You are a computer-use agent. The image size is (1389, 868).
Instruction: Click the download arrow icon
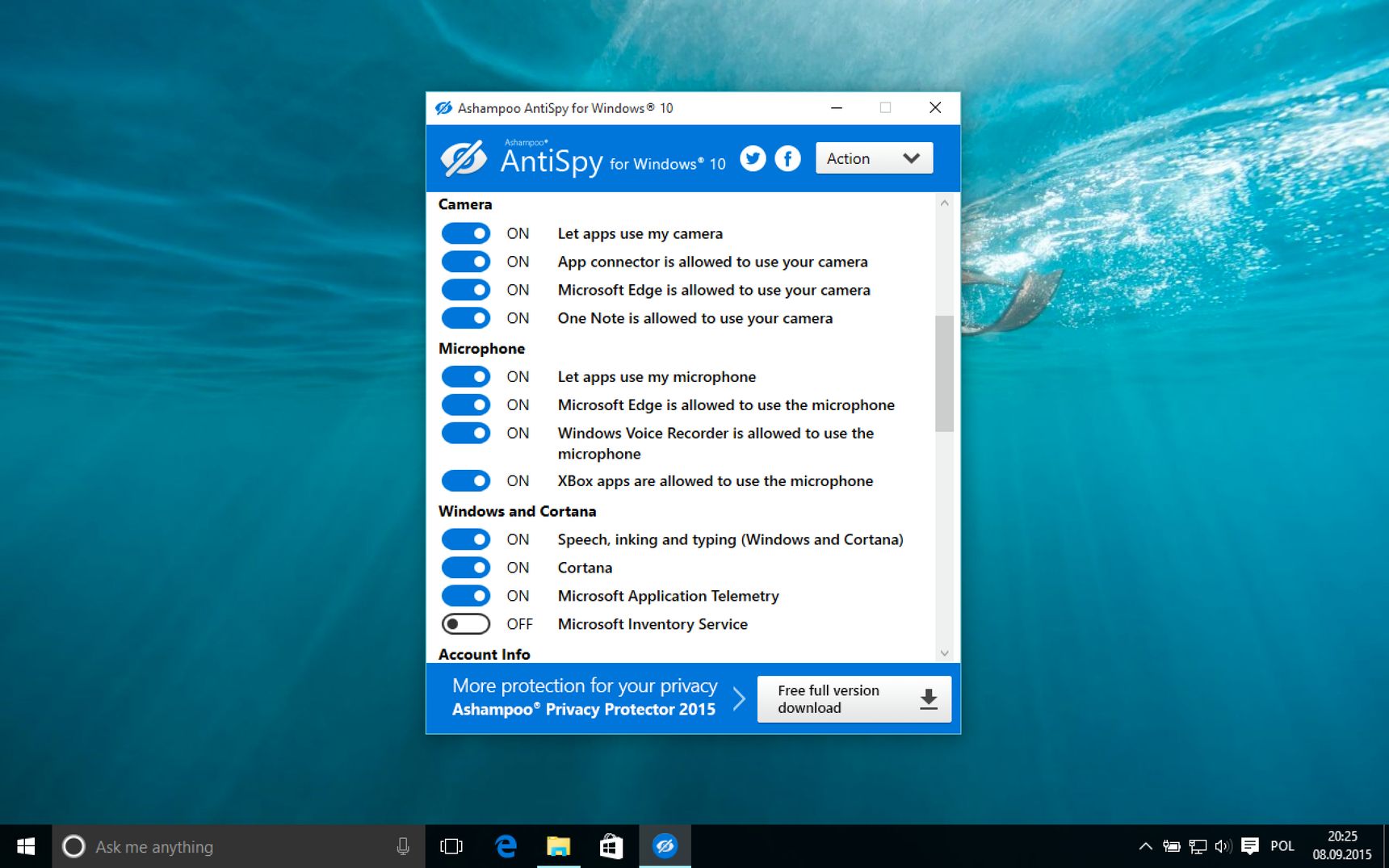[929, 699]
